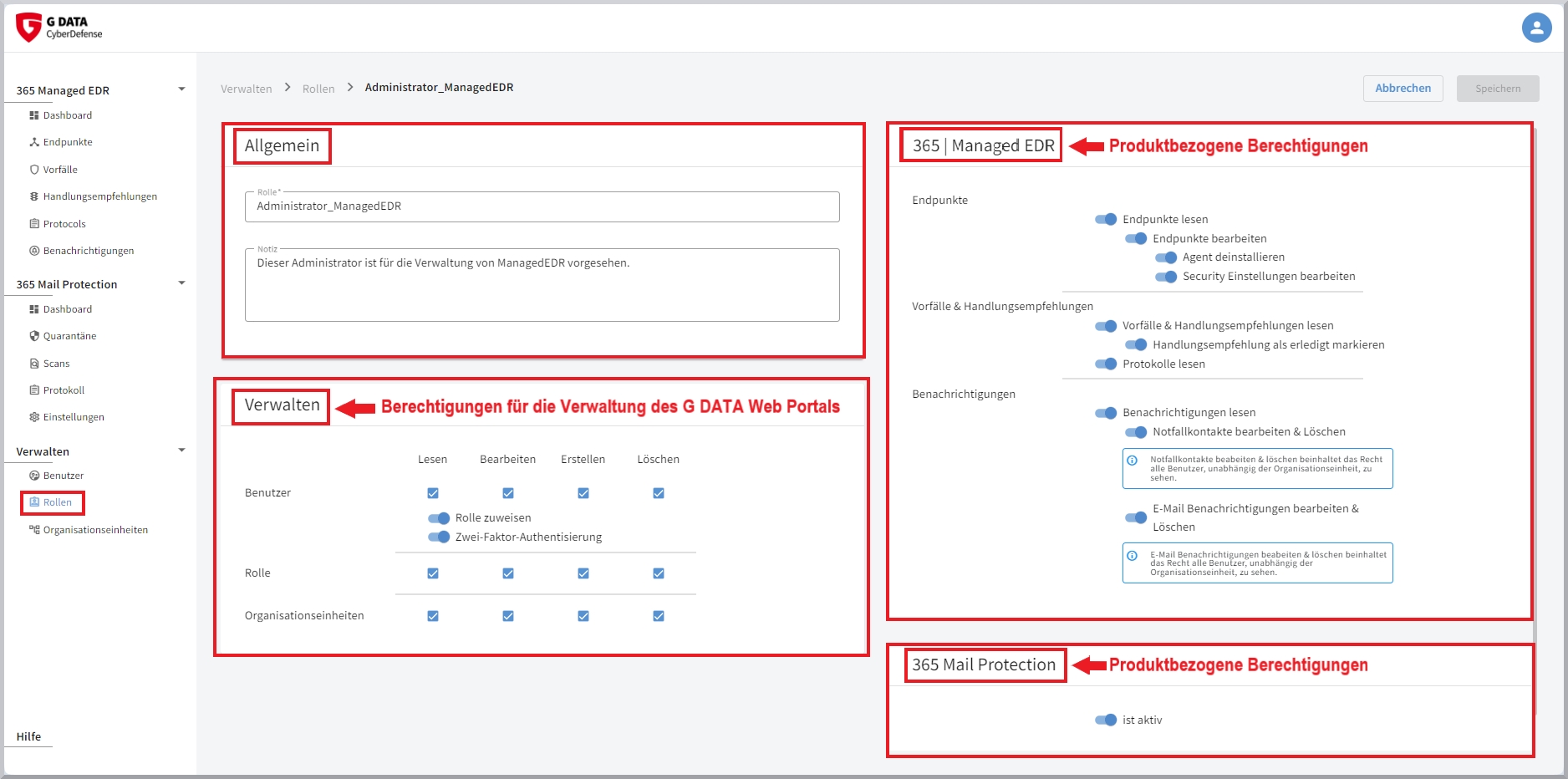Toggle the Benutzer Bearbeiten checkbox

(508, 493)
